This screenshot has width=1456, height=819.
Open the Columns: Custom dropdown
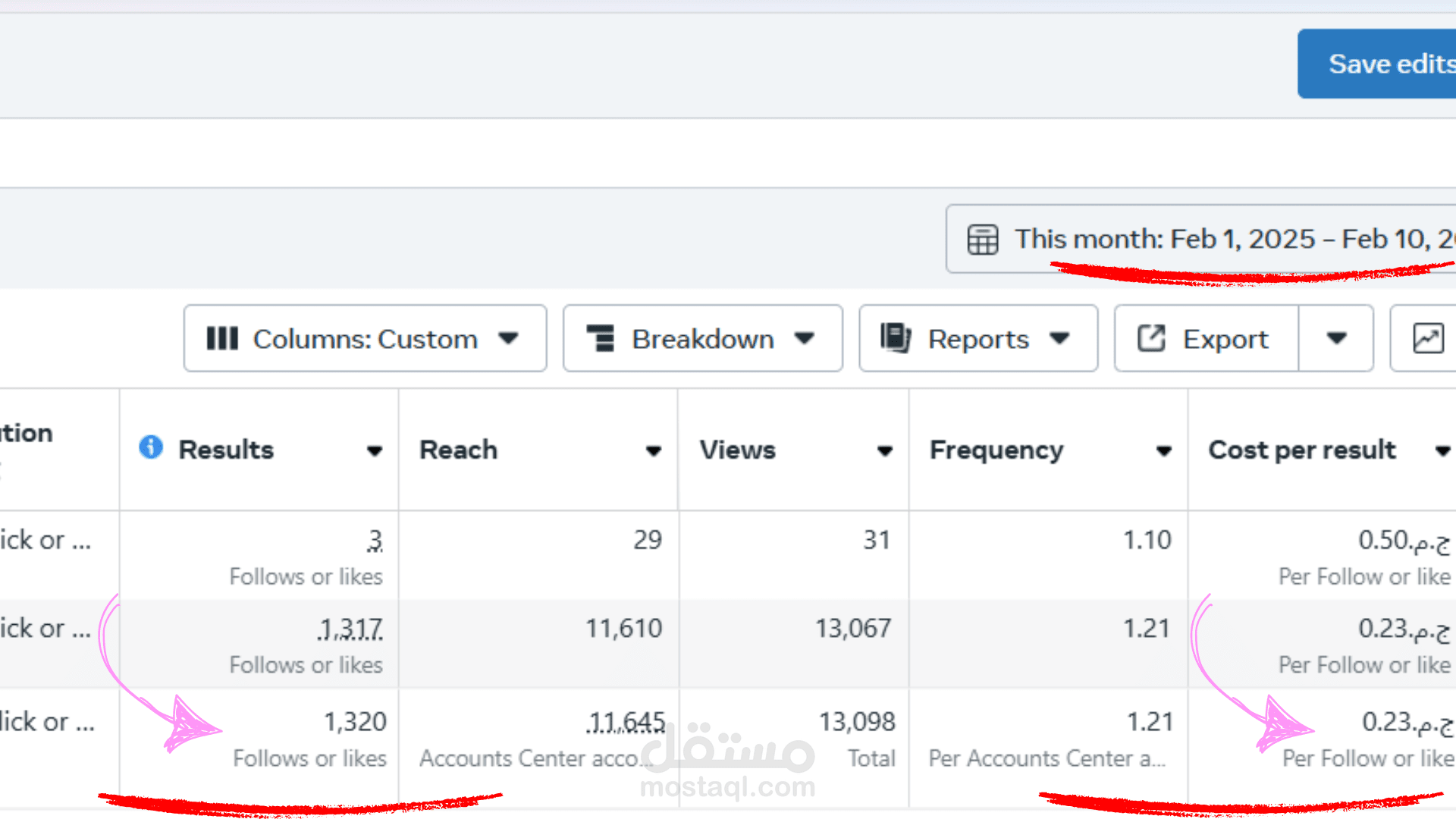(x=365, y=338)
